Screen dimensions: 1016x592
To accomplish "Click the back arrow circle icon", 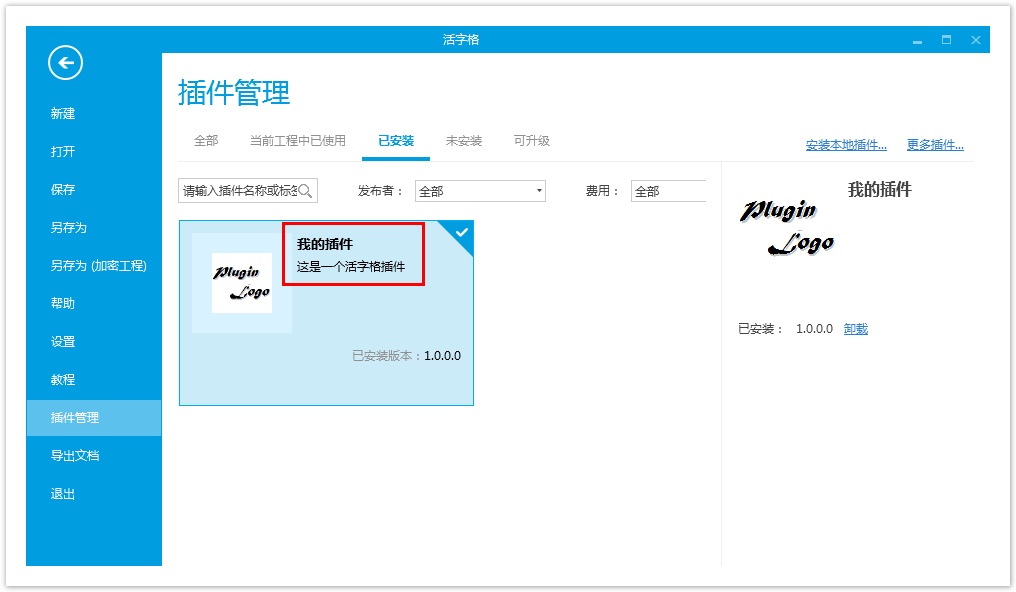I will point(65,63).
